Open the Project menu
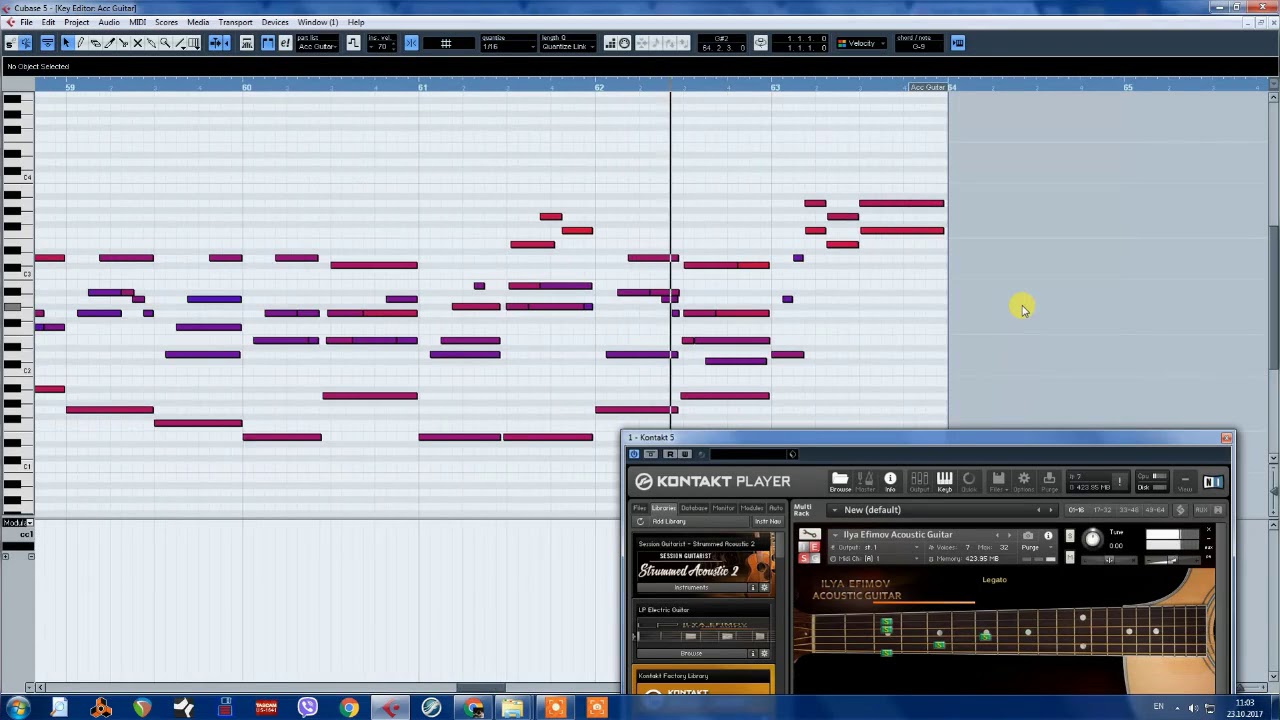 click(x=76, y=22)
